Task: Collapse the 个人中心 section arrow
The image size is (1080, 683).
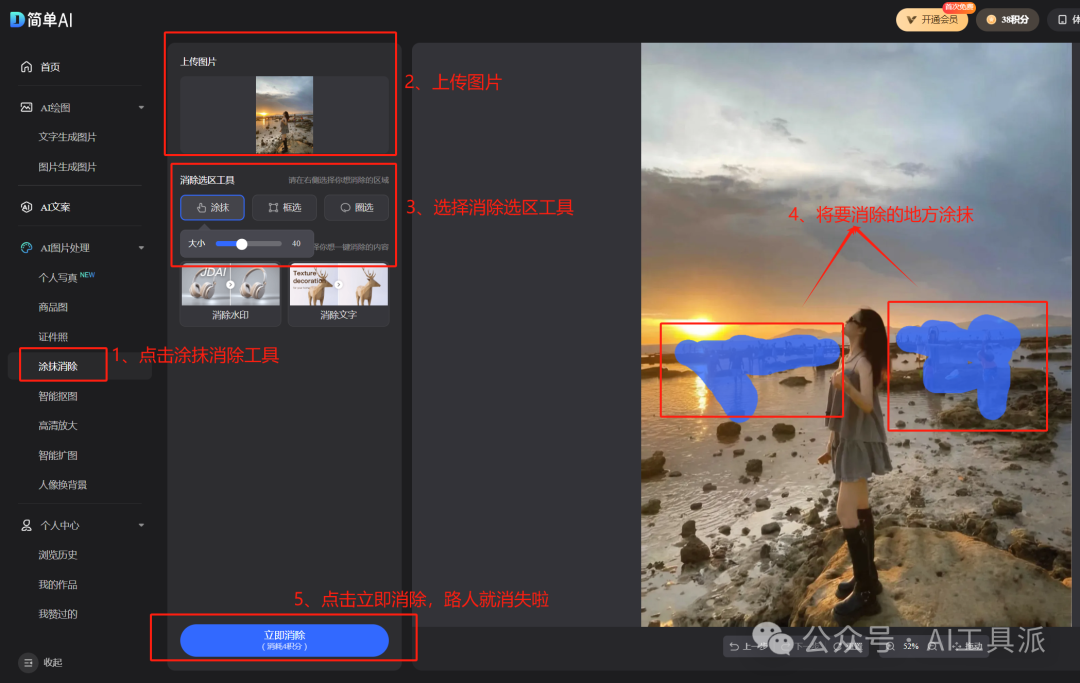Action: [x=141, y=525]
